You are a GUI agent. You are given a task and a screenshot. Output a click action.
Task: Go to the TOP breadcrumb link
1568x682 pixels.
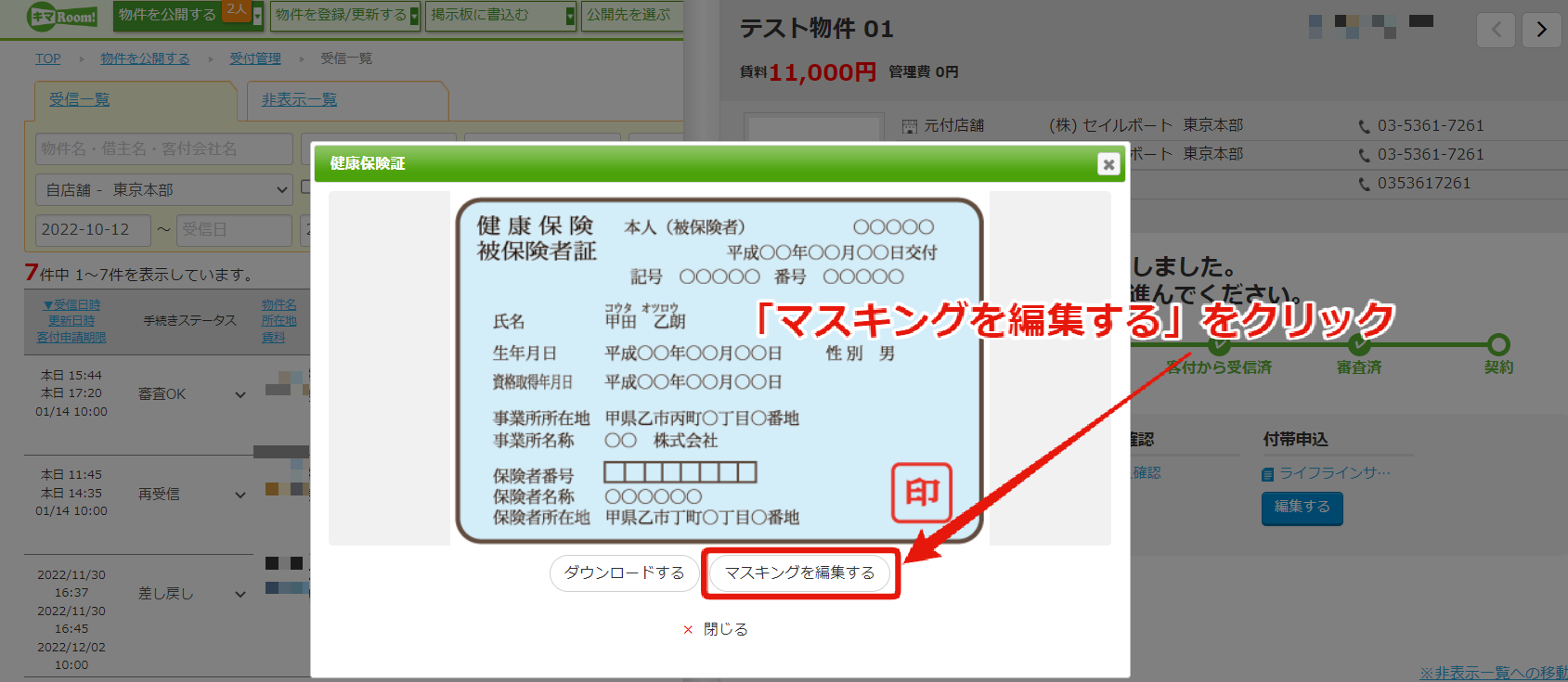coord(48,58)
